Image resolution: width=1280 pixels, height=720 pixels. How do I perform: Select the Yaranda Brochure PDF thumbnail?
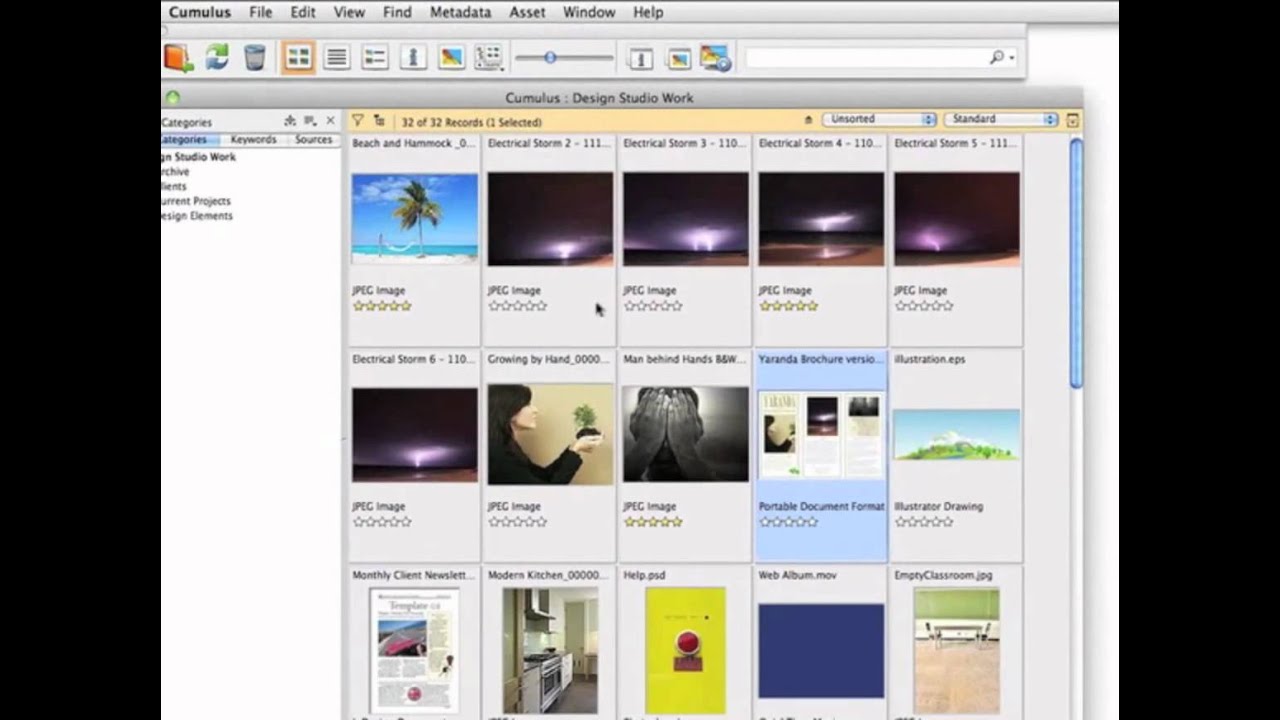[x=821, y=435]
